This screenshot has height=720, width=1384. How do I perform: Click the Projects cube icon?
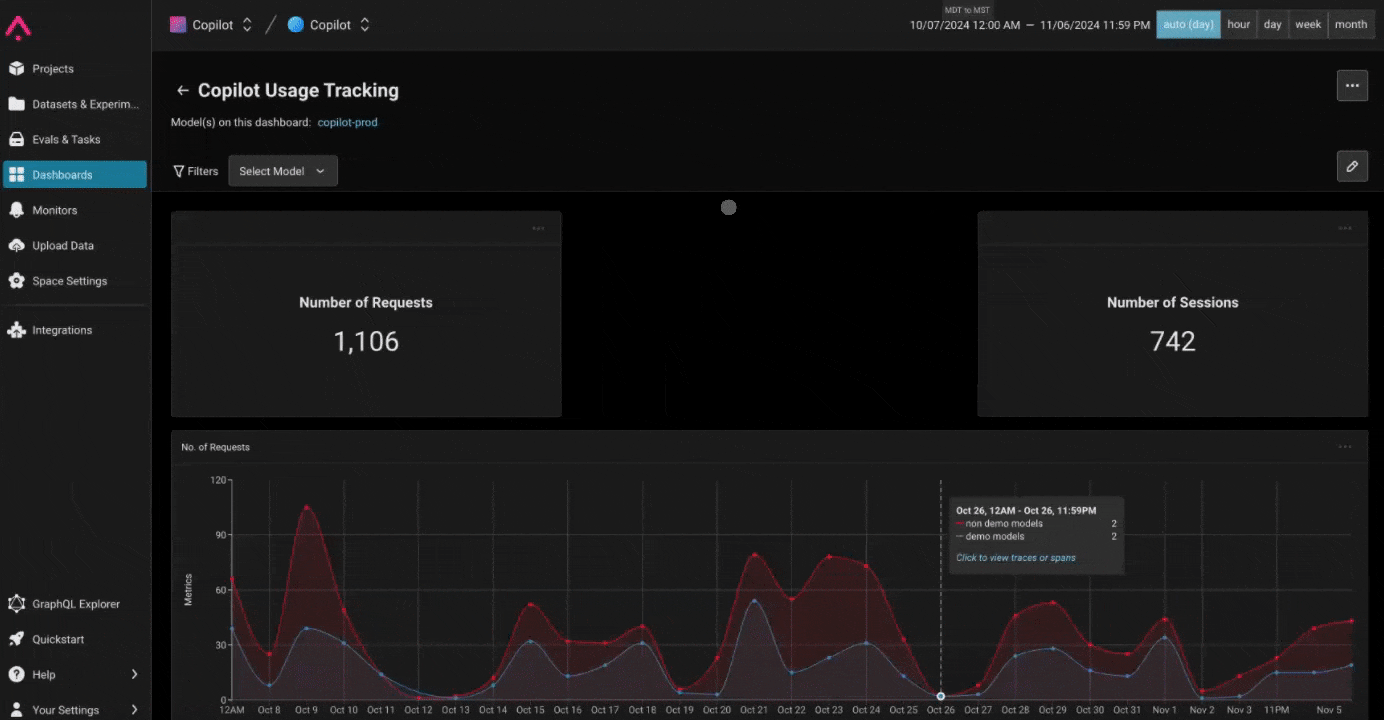[x=16, y=69]
